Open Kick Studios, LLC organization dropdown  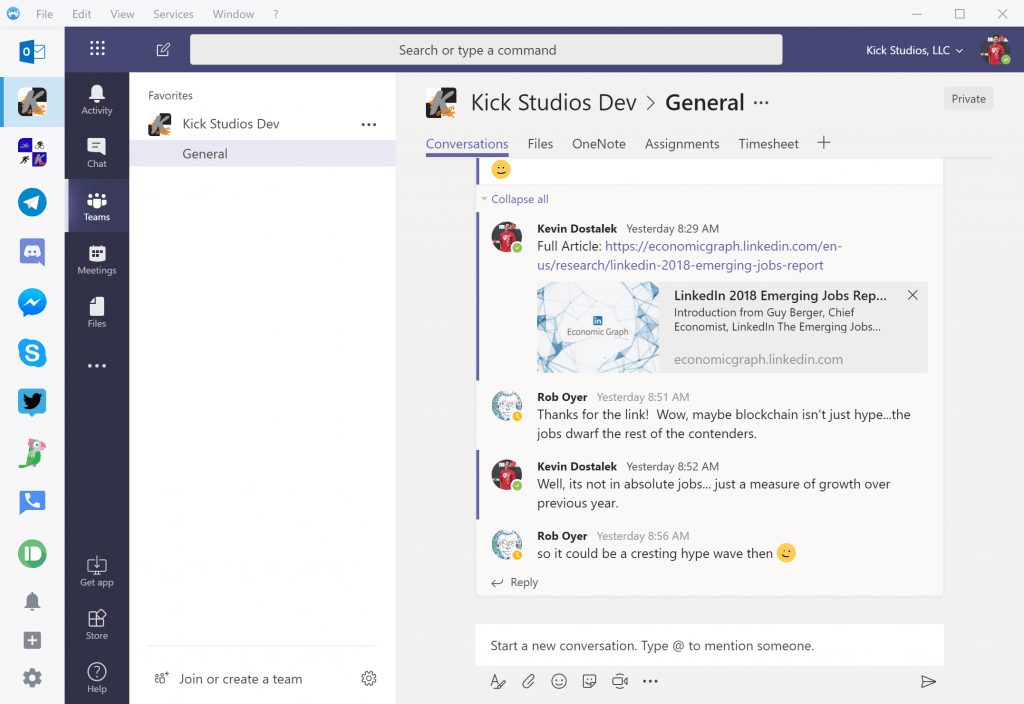[914, 50]
